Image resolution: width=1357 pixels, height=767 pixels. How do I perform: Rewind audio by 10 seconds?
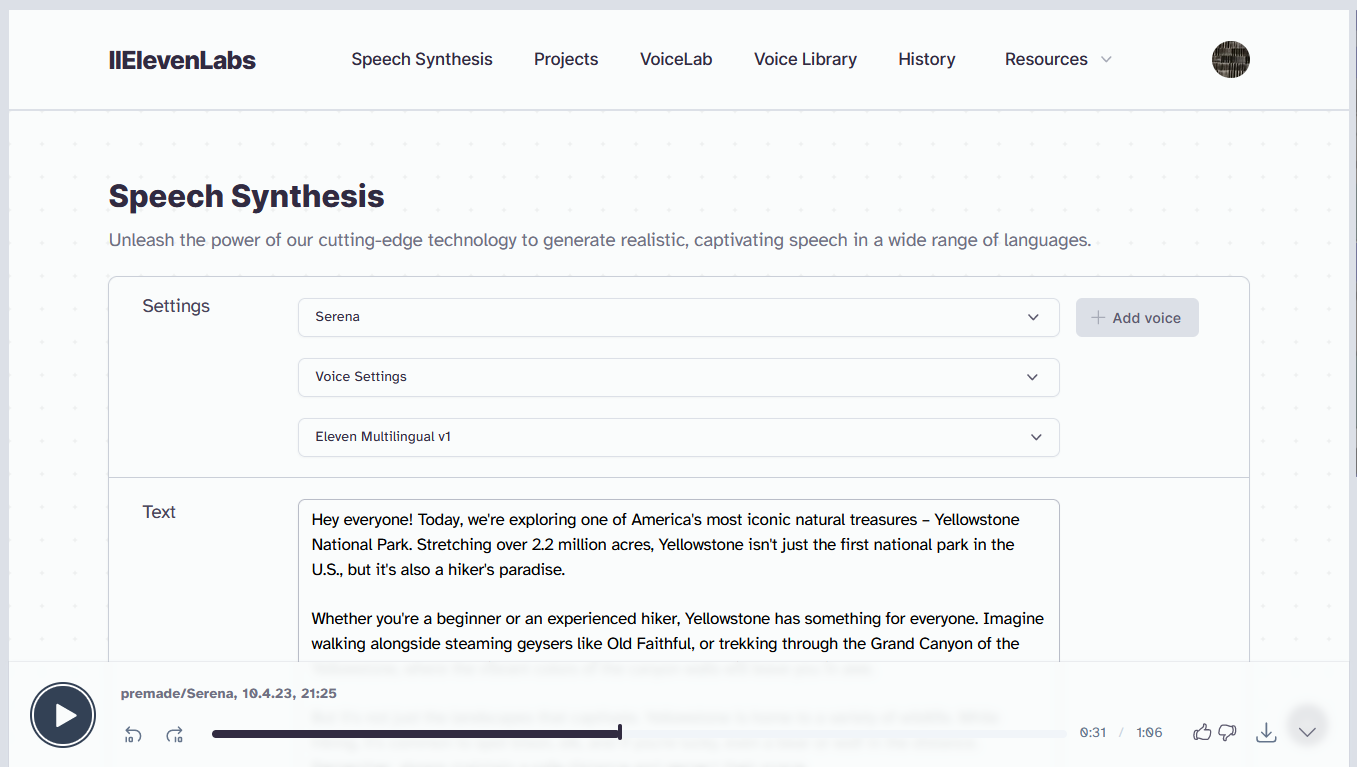[x=133, y=734]
